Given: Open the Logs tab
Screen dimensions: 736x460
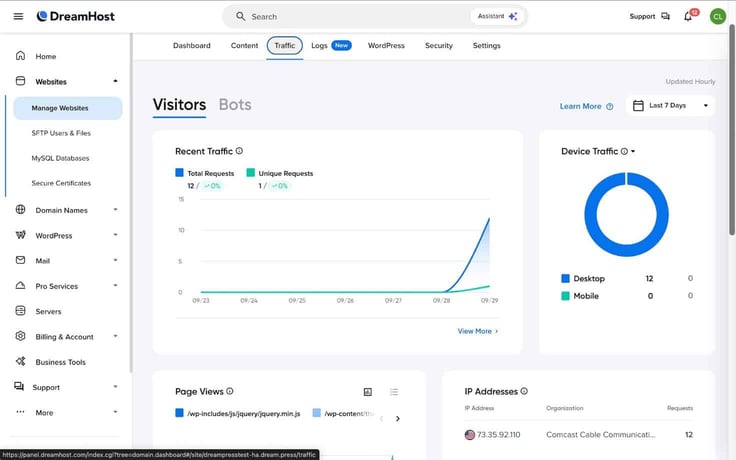Looking at the screenshot, I should pyautogui.click(x=319, y=46).
